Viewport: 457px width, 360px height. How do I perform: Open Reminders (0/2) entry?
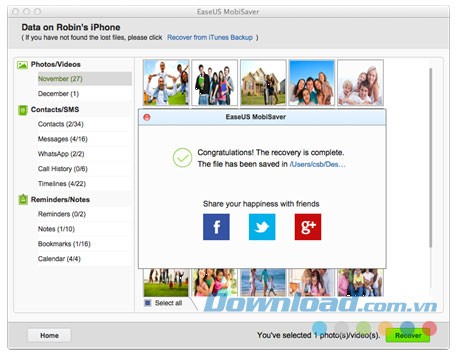(62, 214)
